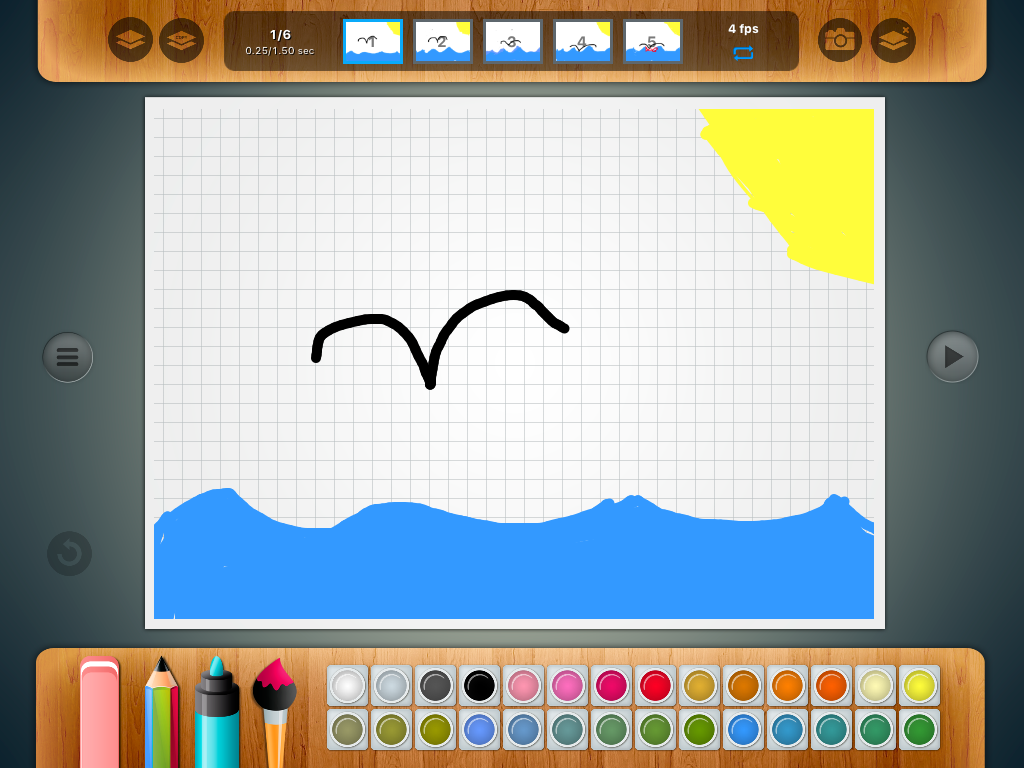
Task: Add a new blank frame layer
Action: pyautogui.click(x=130, y=40)
